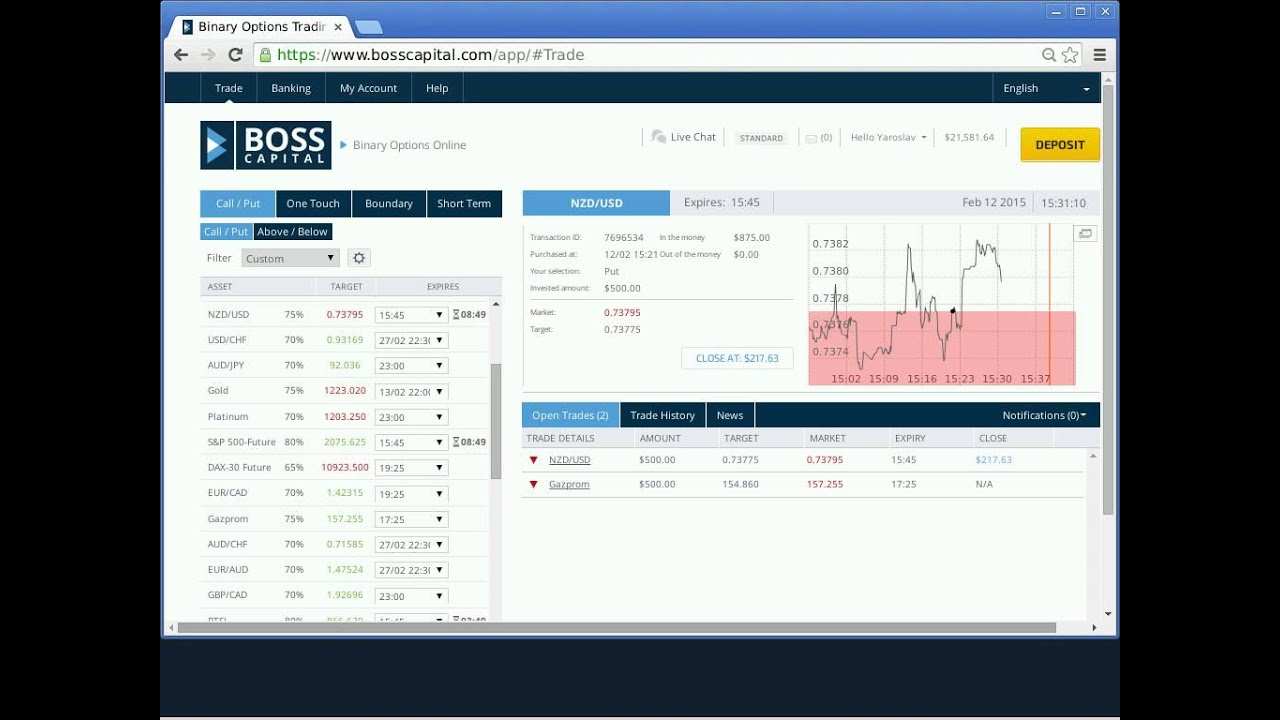The image size is (1280, 720).
Task: Select the AUD/CHF asset row
Action: tap(345, 544)
